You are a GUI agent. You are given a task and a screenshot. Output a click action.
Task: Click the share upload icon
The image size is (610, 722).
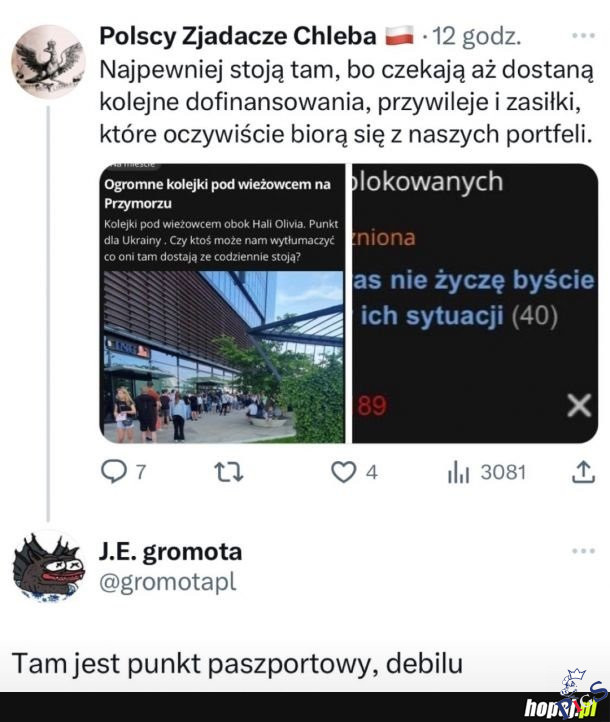tap(584, 472)
